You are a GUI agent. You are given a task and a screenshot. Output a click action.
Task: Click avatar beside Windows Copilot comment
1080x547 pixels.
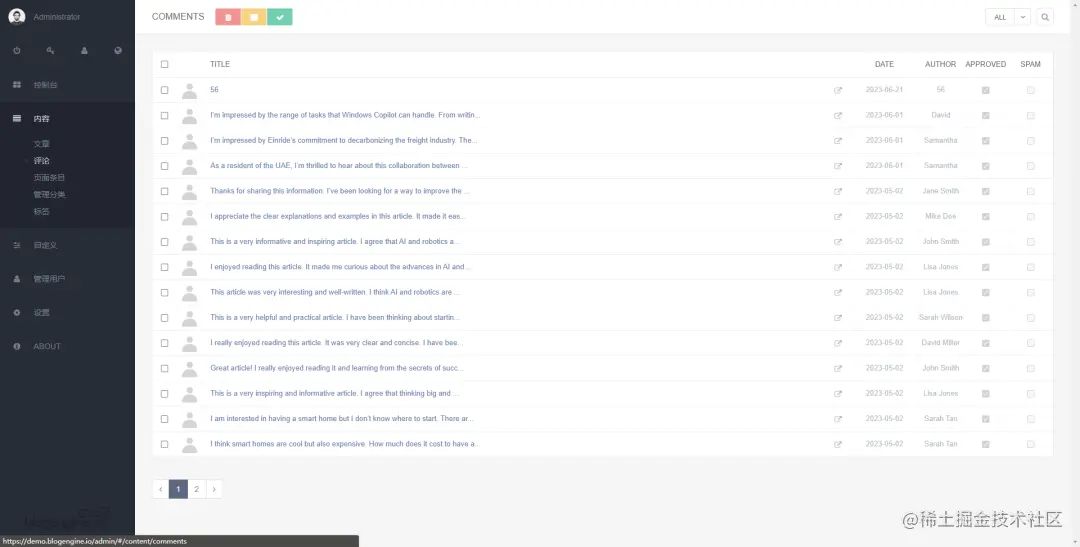click(189, 116)
